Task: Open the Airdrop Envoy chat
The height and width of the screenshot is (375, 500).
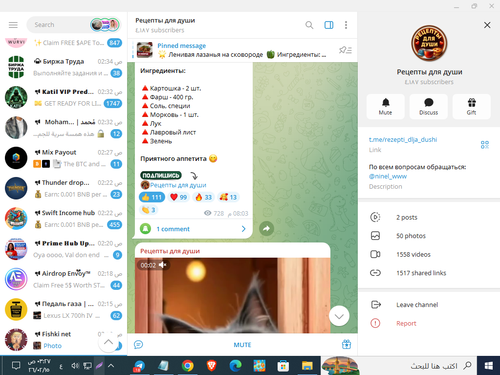Action: tap(63, 280)
